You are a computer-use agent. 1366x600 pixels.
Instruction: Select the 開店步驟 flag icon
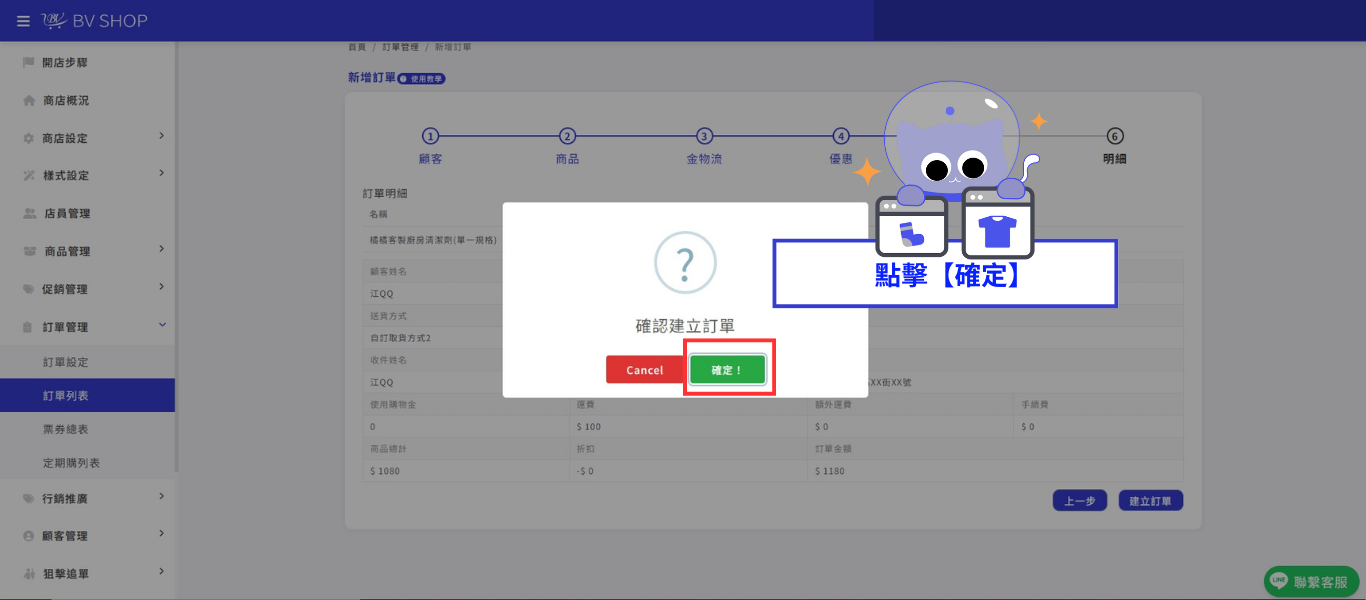tap(29, 63)
